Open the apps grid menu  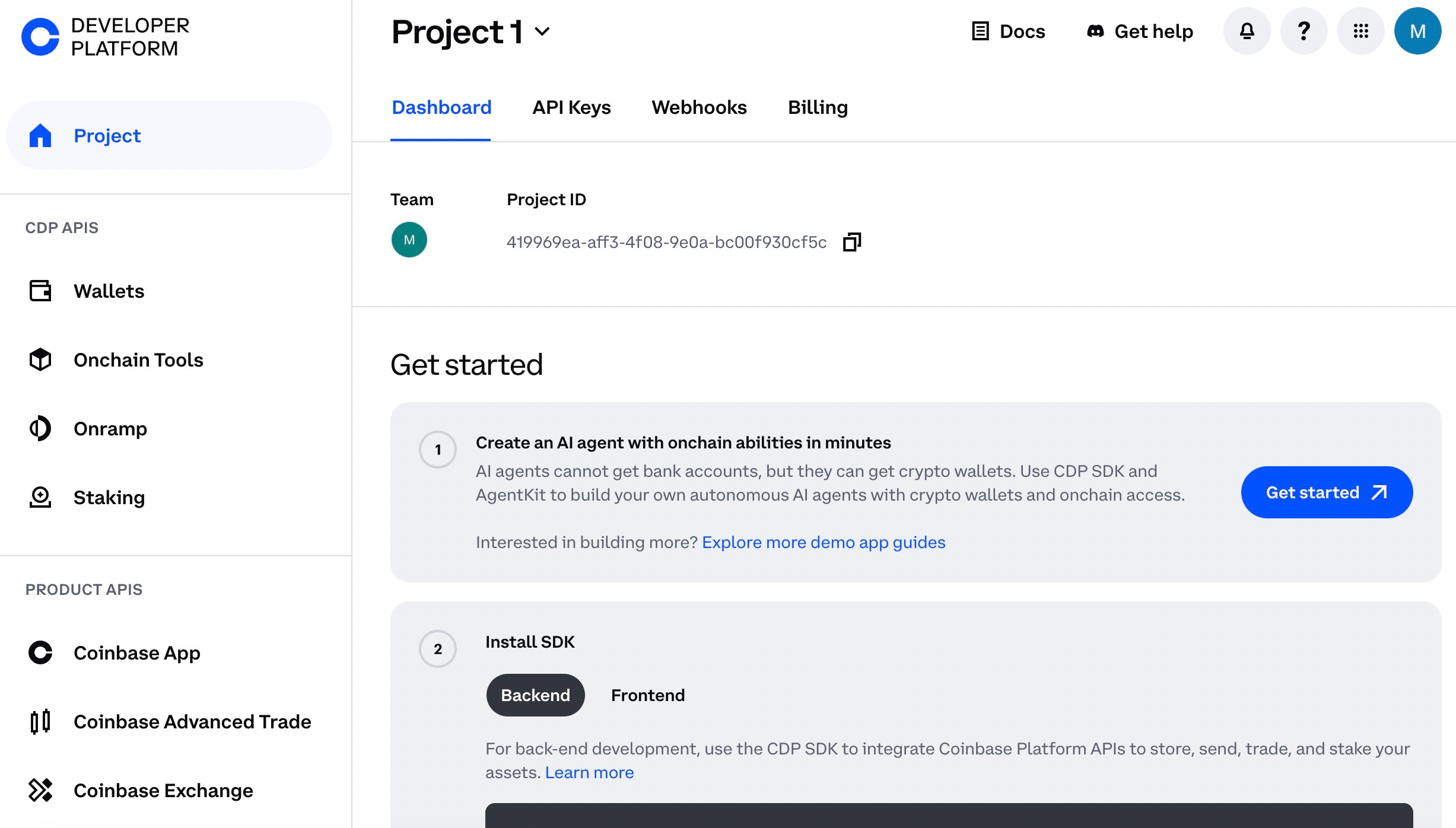pos(1361,31)
